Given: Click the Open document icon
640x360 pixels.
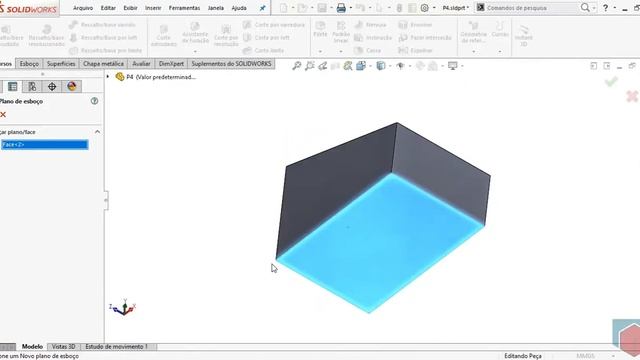Looking at the screenshot, I should click(302, 8).
